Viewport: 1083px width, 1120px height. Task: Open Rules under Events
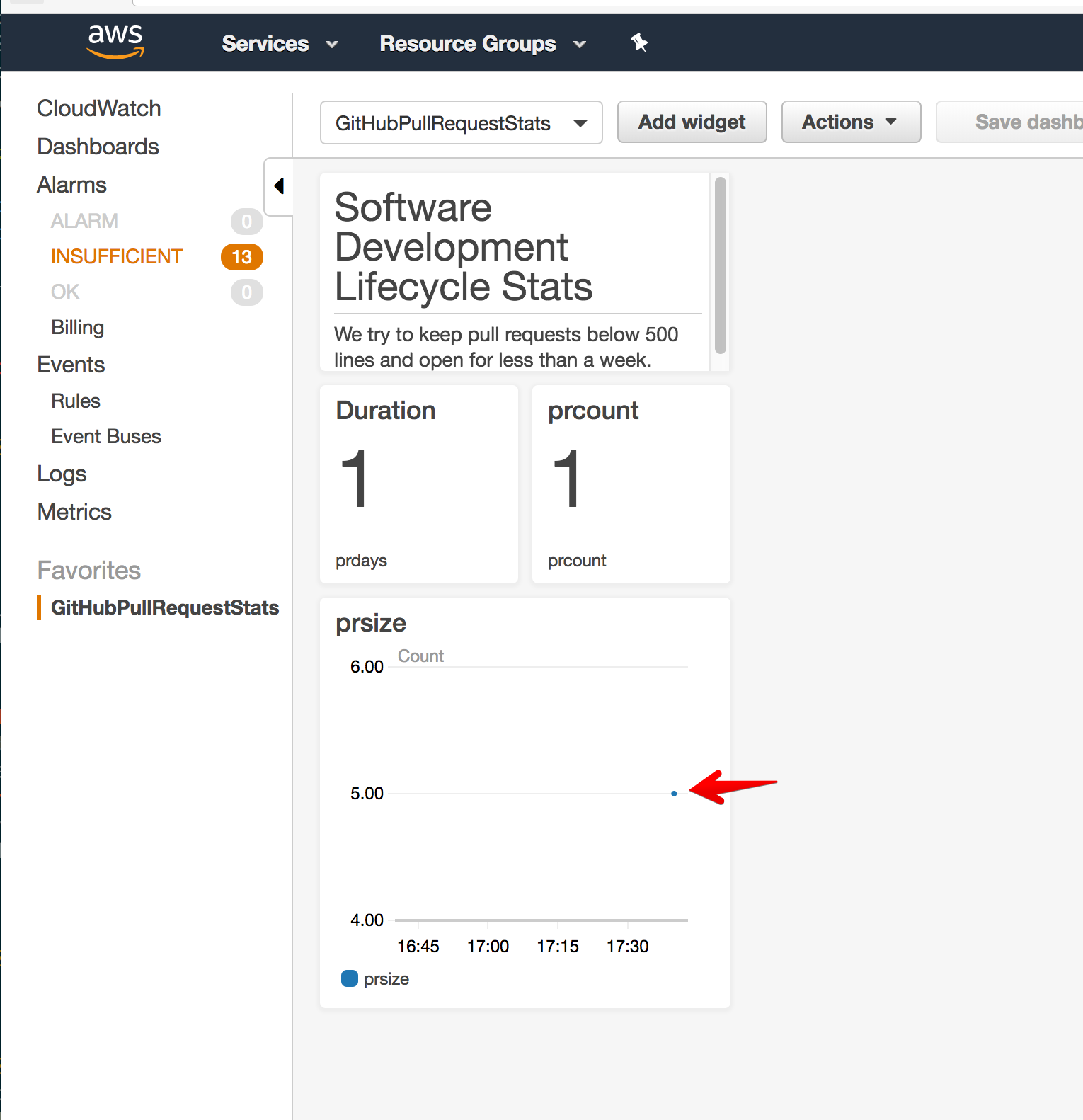coord(76,401)
